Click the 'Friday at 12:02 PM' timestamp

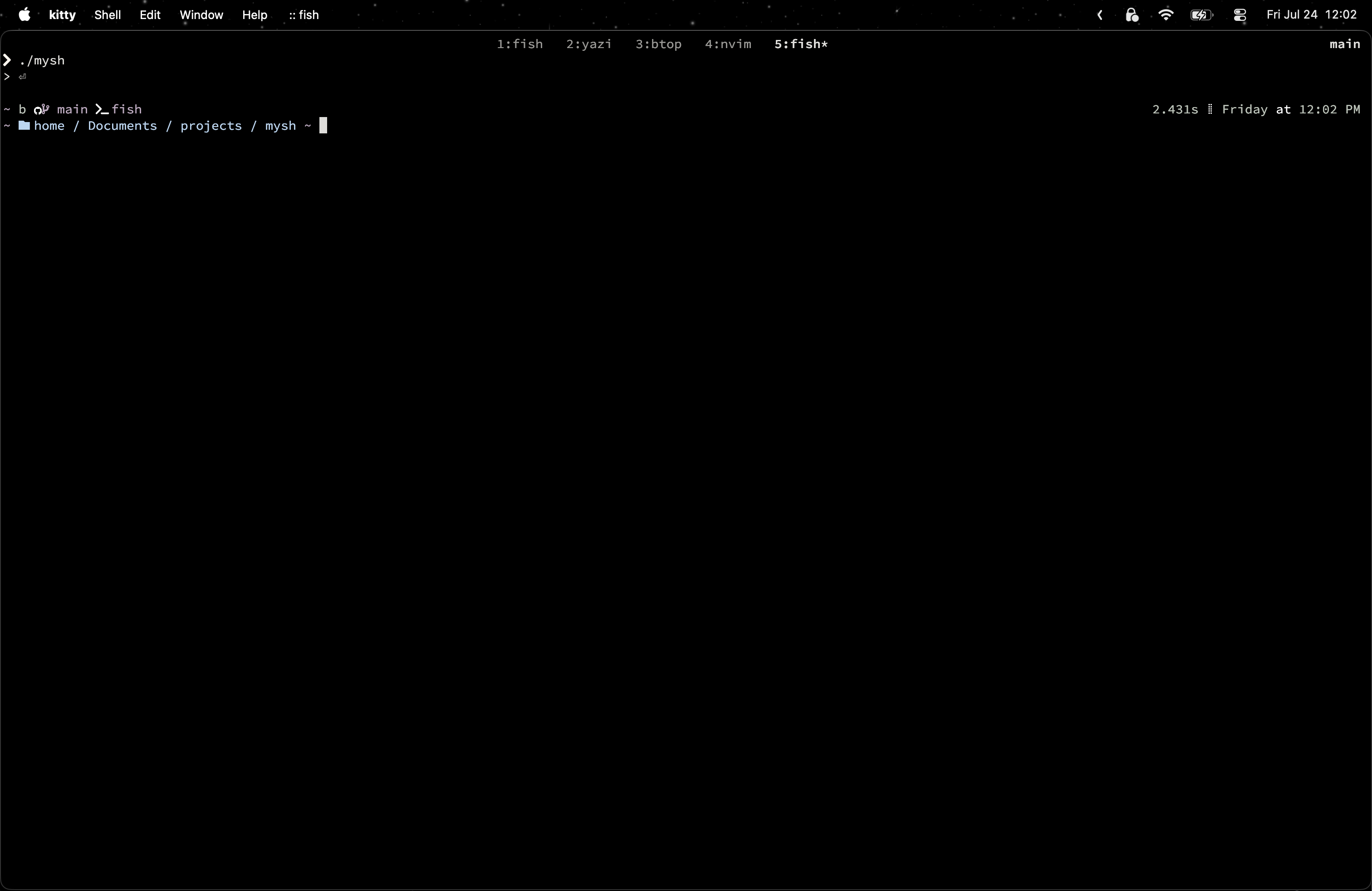(1291, 109)
